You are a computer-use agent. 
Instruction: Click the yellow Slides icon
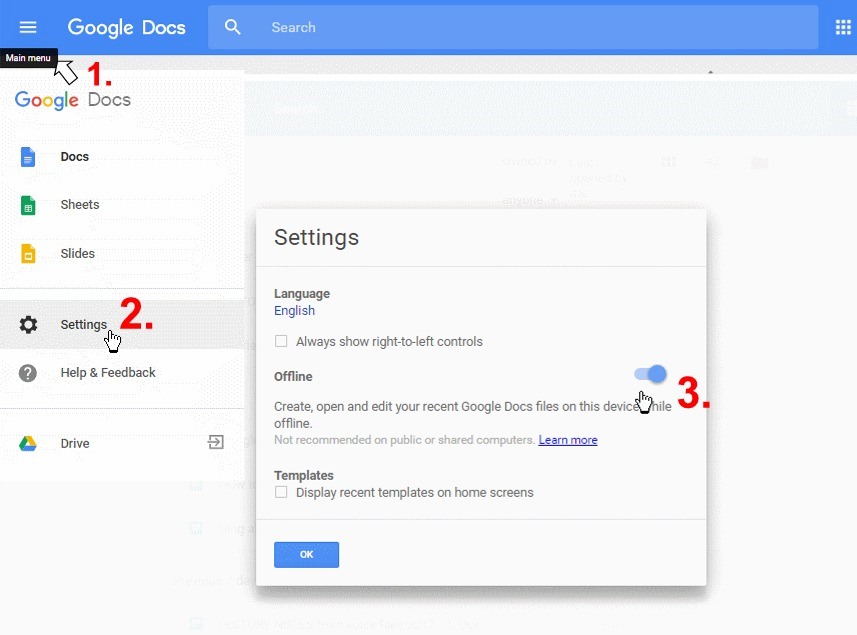click(x=28, y=254)
